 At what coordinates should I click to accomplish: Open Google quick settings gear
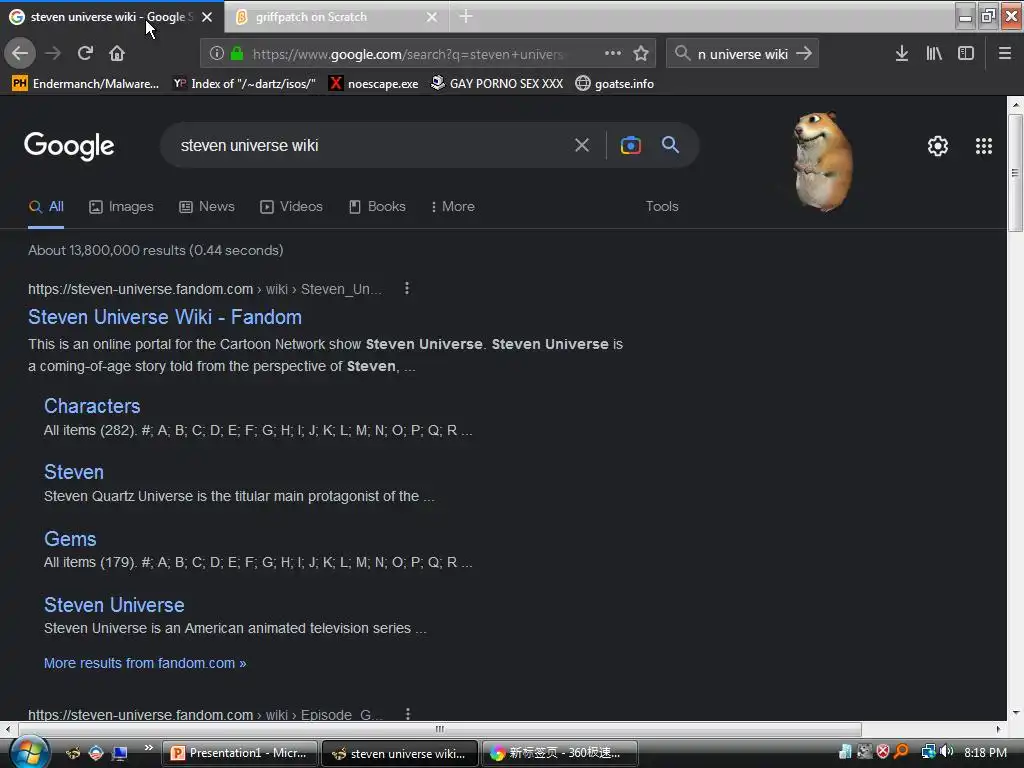point(938,146)
